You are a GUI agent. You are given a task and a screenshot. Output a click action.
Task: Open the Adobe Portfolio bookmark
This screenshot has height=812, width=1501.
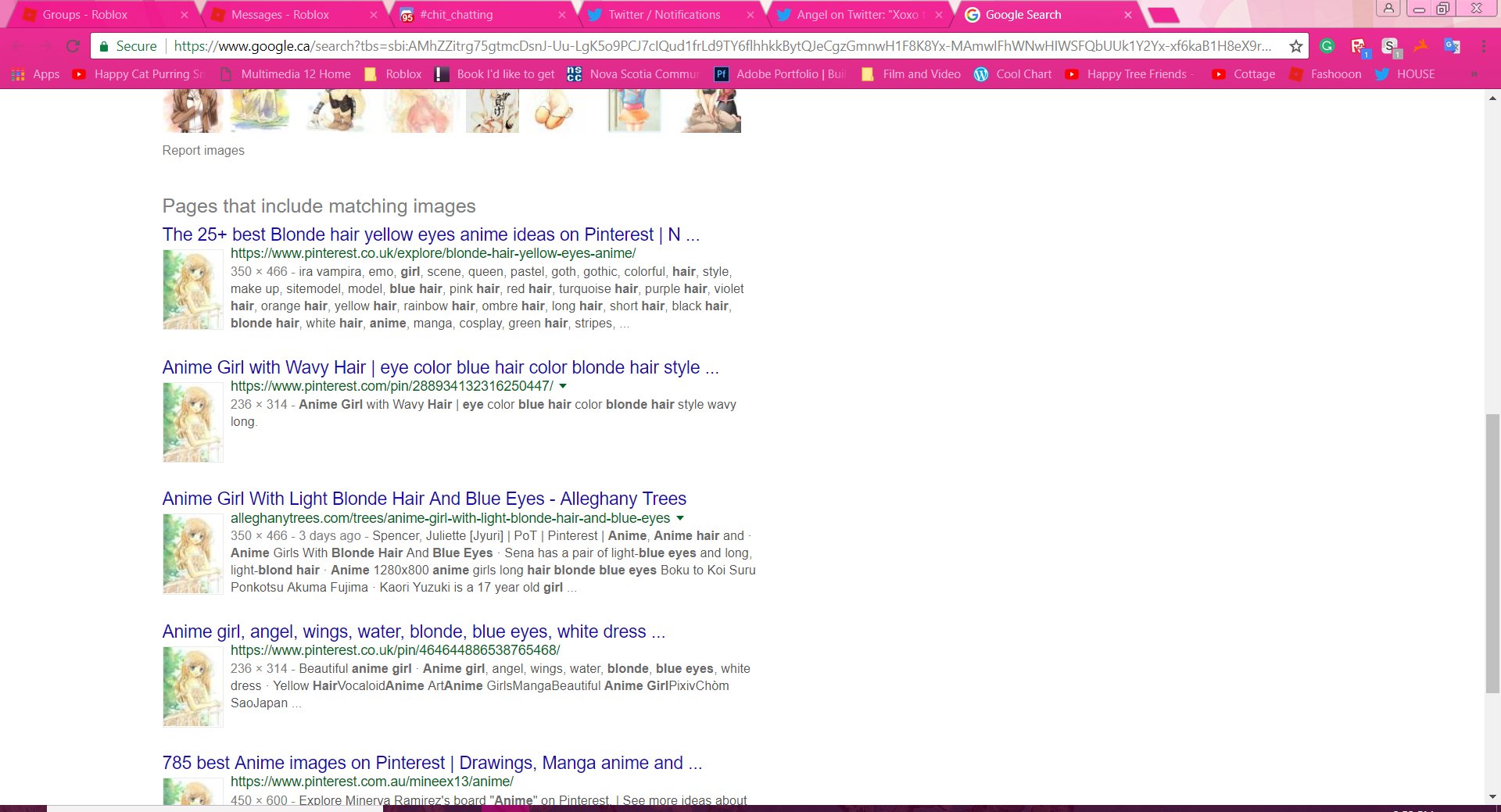tap(781, 74)
